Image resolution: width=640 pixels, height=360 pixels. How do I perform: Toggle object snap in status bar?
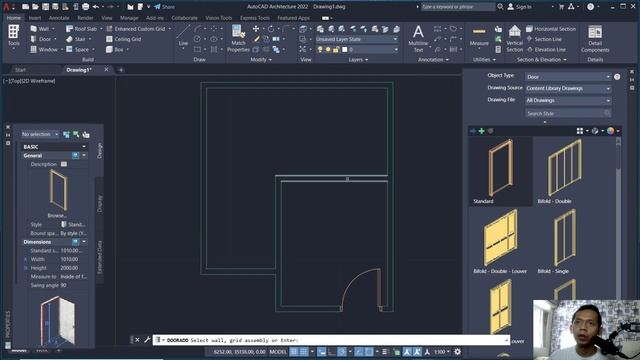click(x=369, y=351)
